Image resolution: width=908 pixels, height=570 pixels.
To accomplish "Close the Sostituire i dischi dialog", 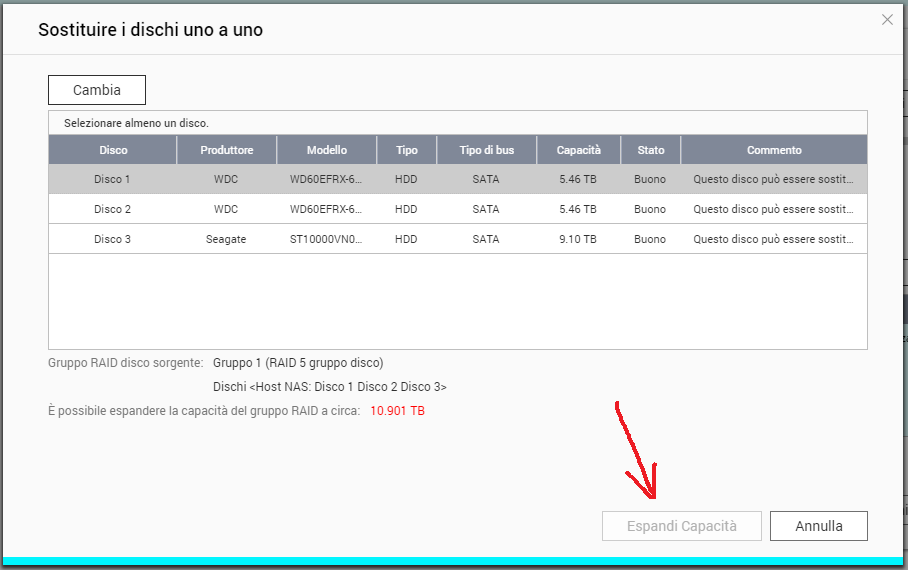I will [887, 20].
